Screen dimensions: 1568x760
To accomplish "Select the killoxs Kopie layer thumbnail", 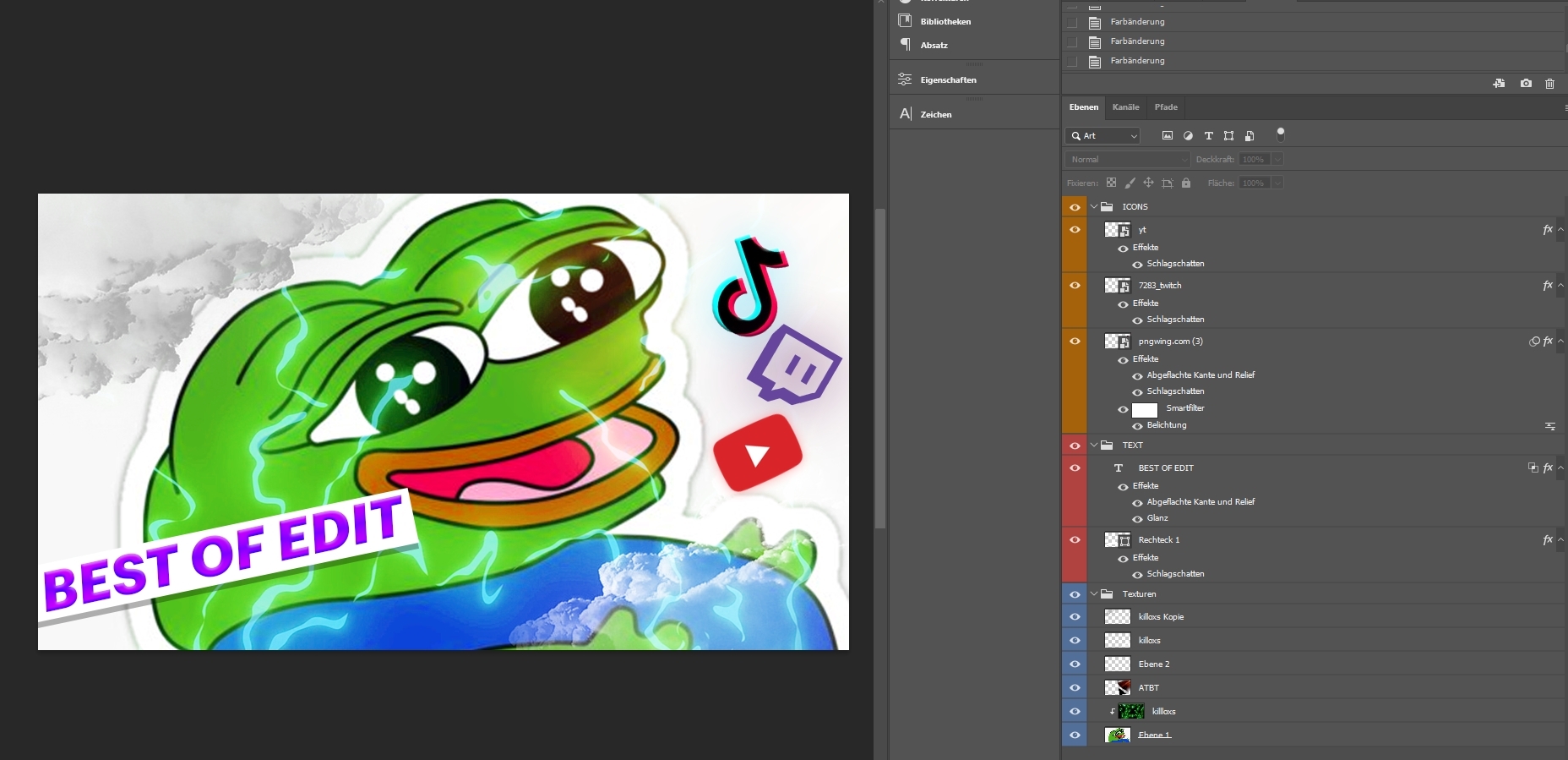I will [x=1118, y=617].
